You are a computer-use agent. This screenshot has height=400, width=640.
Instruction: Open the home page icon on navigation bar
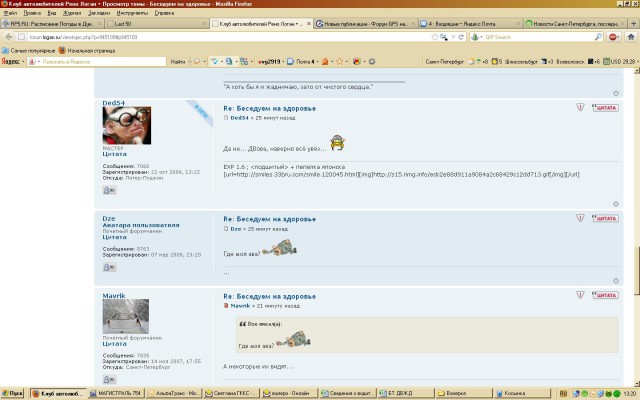click(631, 37)
